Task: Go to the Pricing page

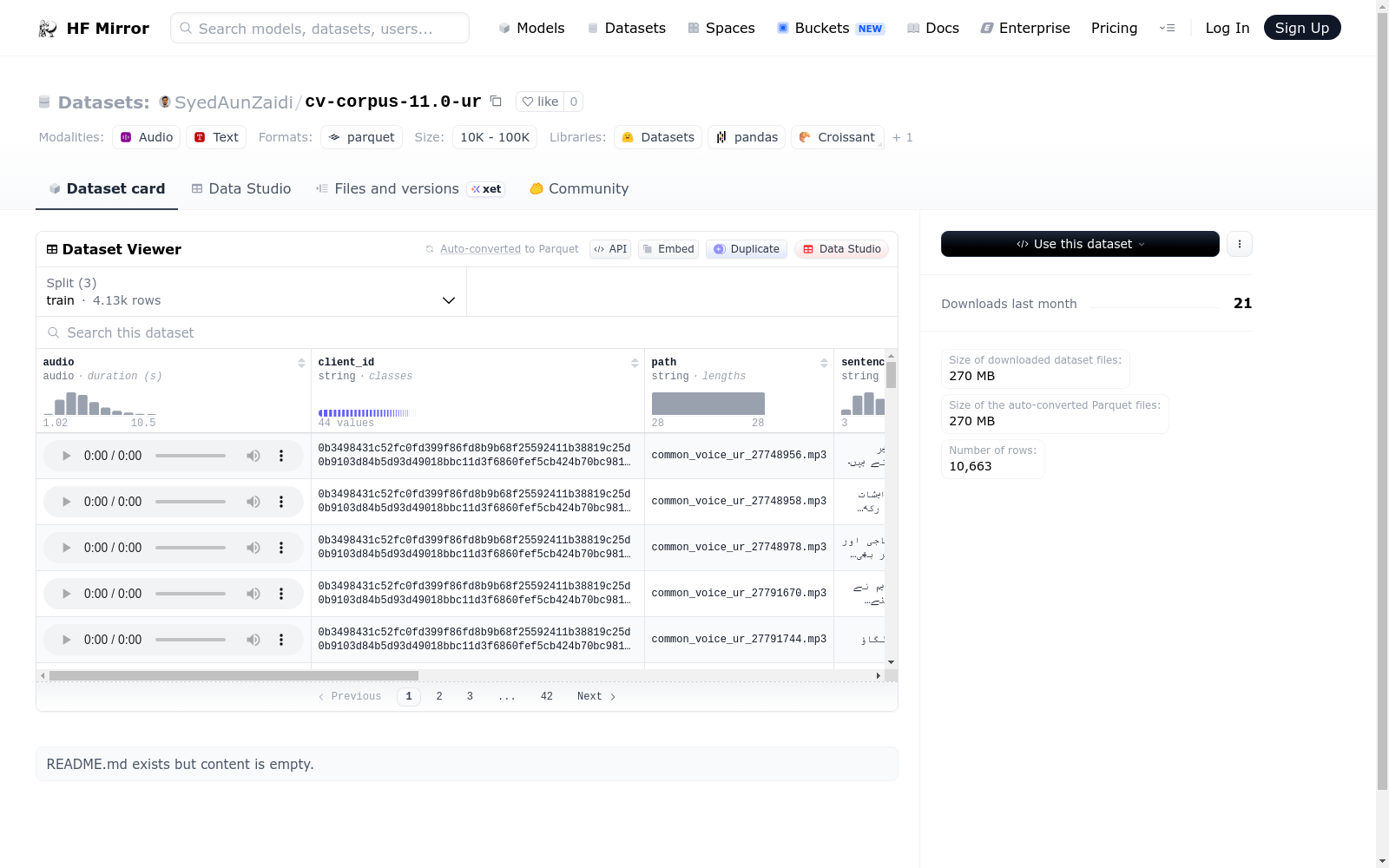Action: [1115, 29]
